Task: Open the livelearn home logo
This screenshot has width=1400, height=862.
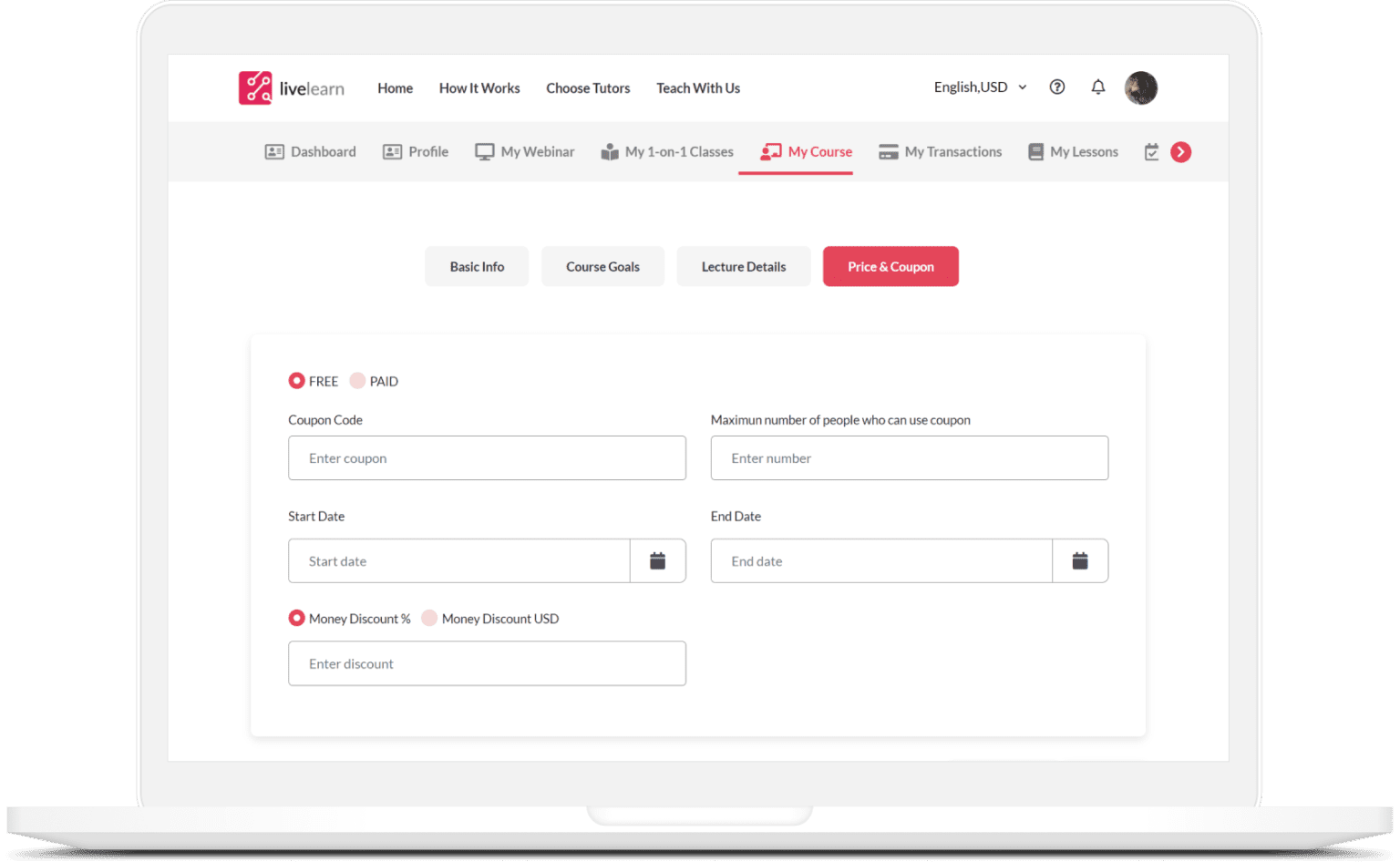Action: pyautogui.click(x=290, y=87)
